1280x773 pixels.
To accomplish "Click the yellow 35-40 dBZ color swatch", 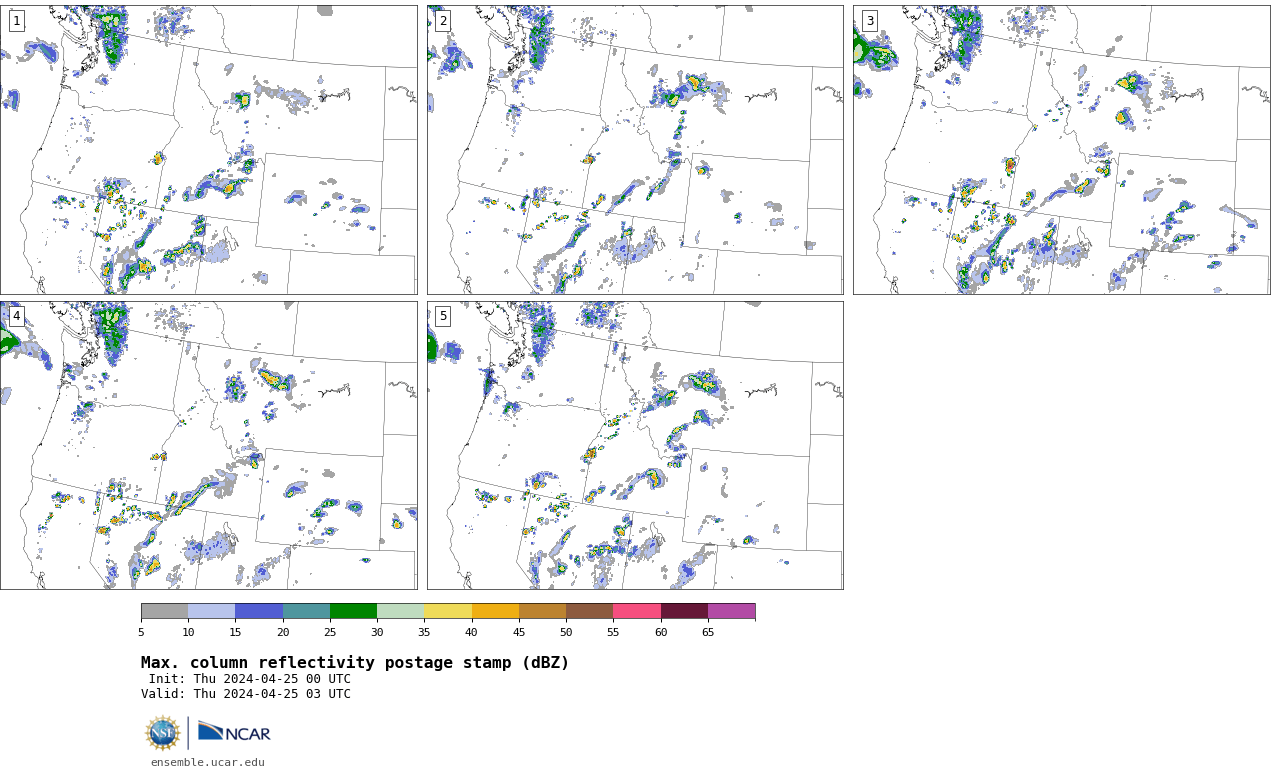I will [448, 611].
